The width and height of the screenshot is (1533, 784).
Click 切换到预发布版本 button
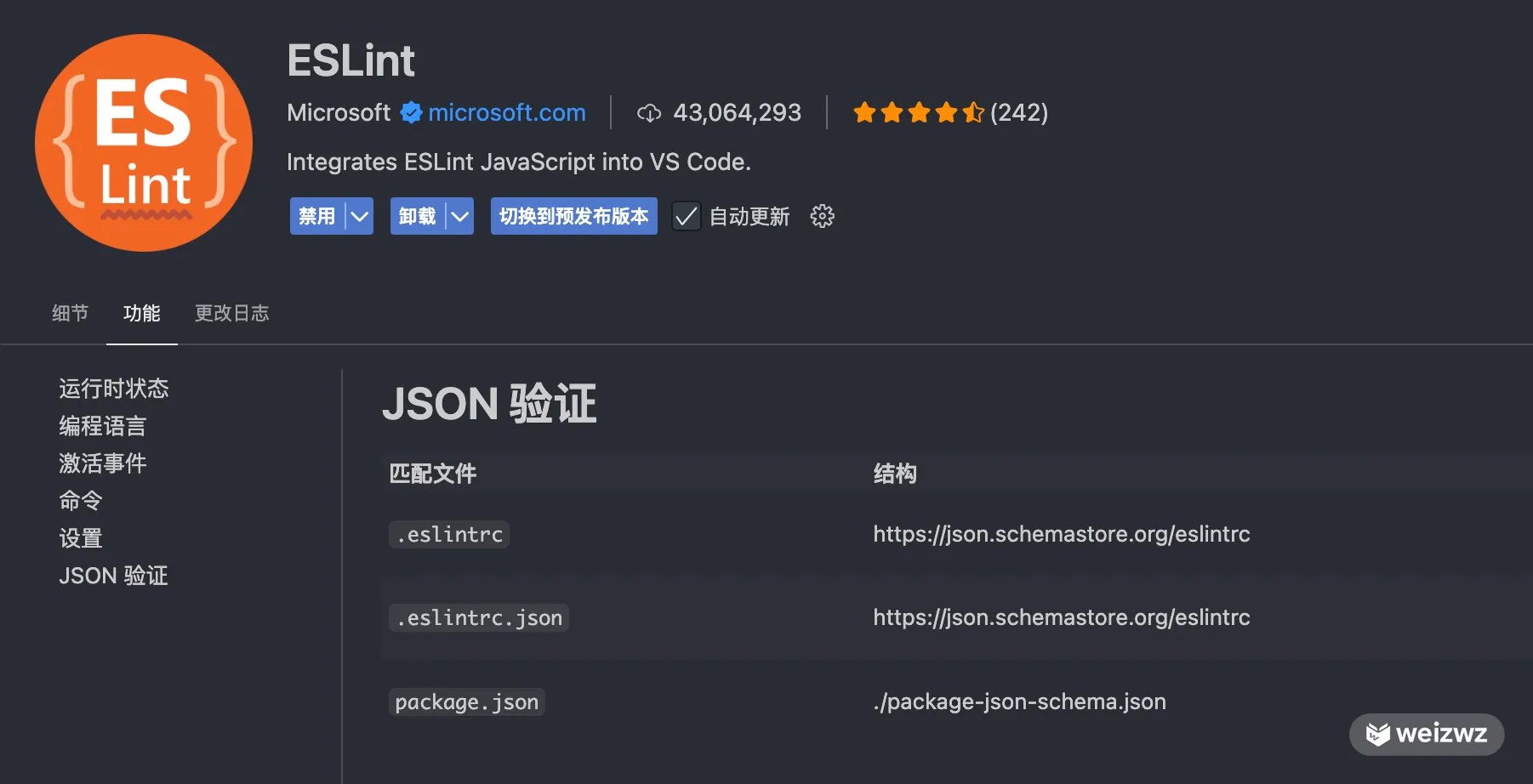click(573, 216)
